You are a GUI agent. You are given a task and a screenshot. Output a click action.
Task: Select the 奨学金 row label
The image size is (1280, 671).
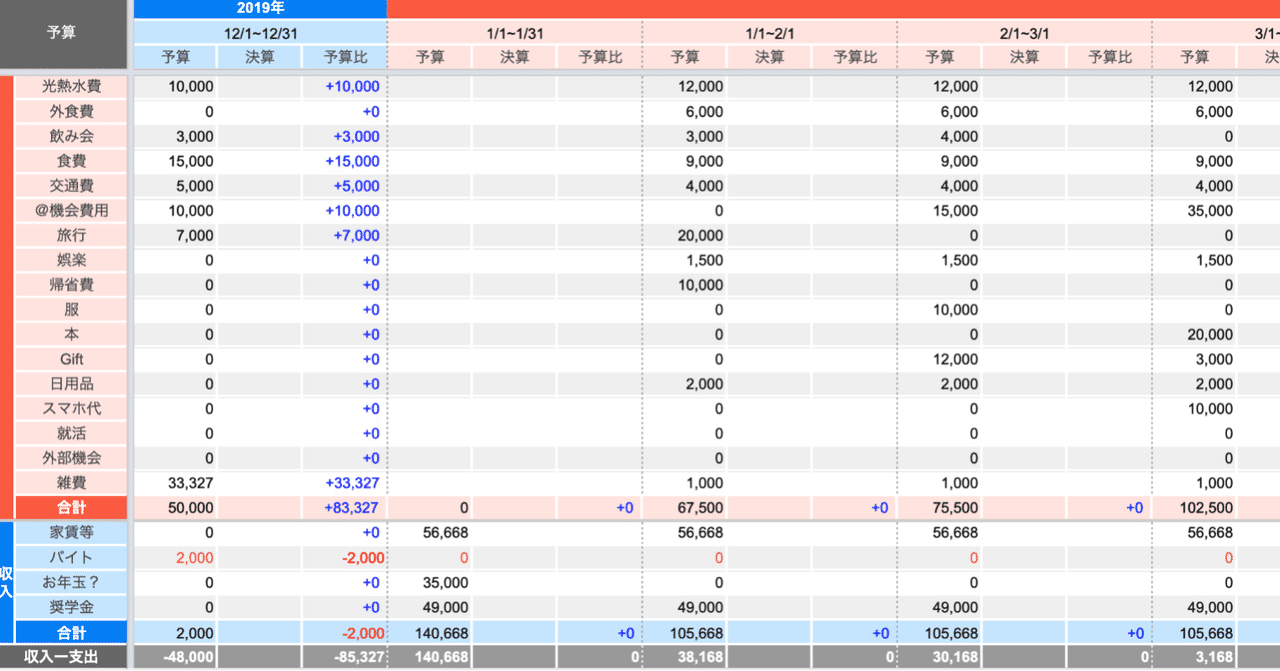pyautogui.click(x=71, y=607)
